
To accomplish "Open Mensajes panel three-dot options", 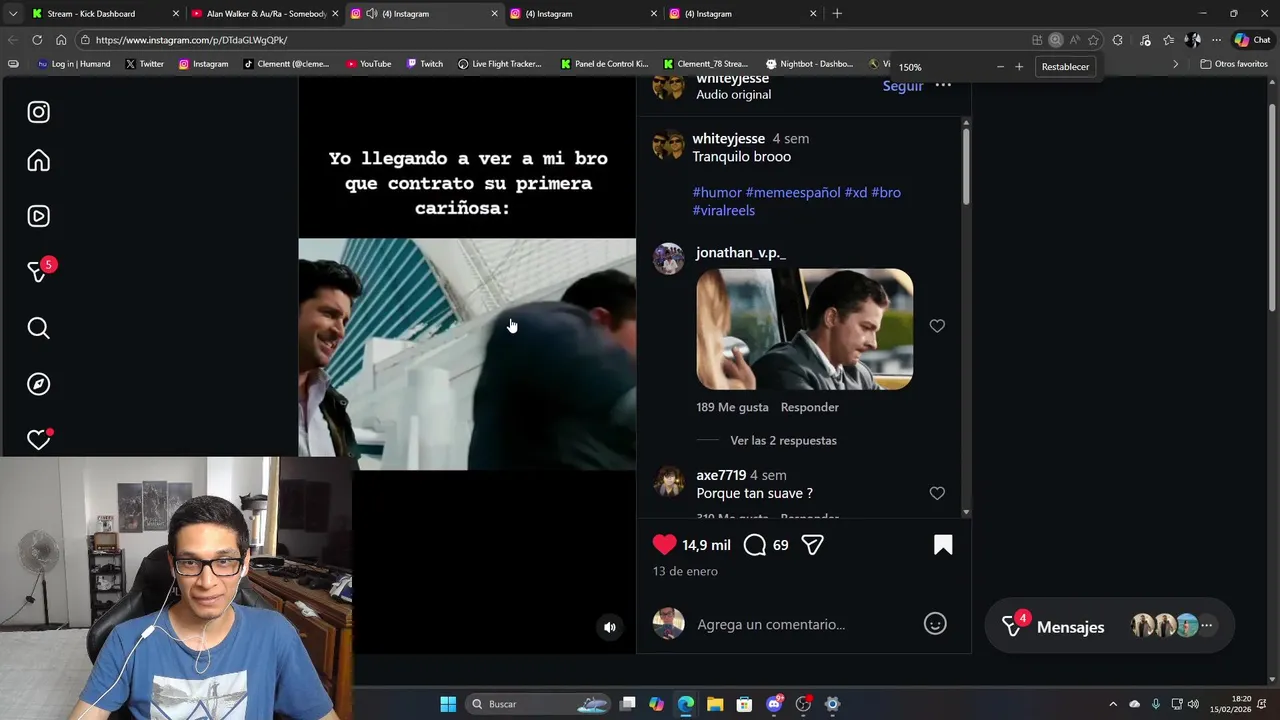I will [1207, 626].
